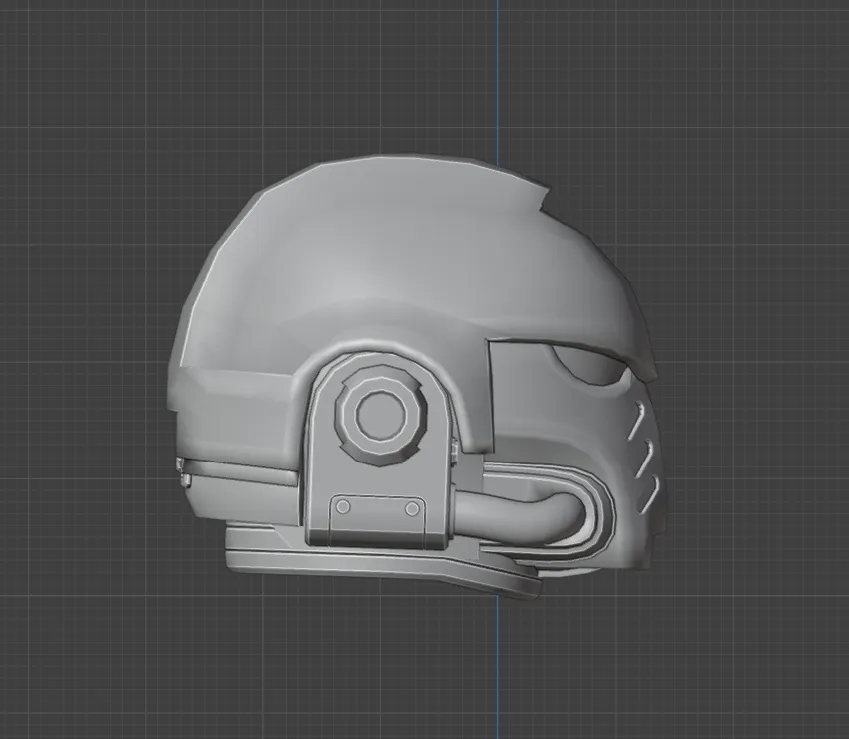Click the circular hinge disc on the helmet
849x739 pixels.
(x=380, y=415)
